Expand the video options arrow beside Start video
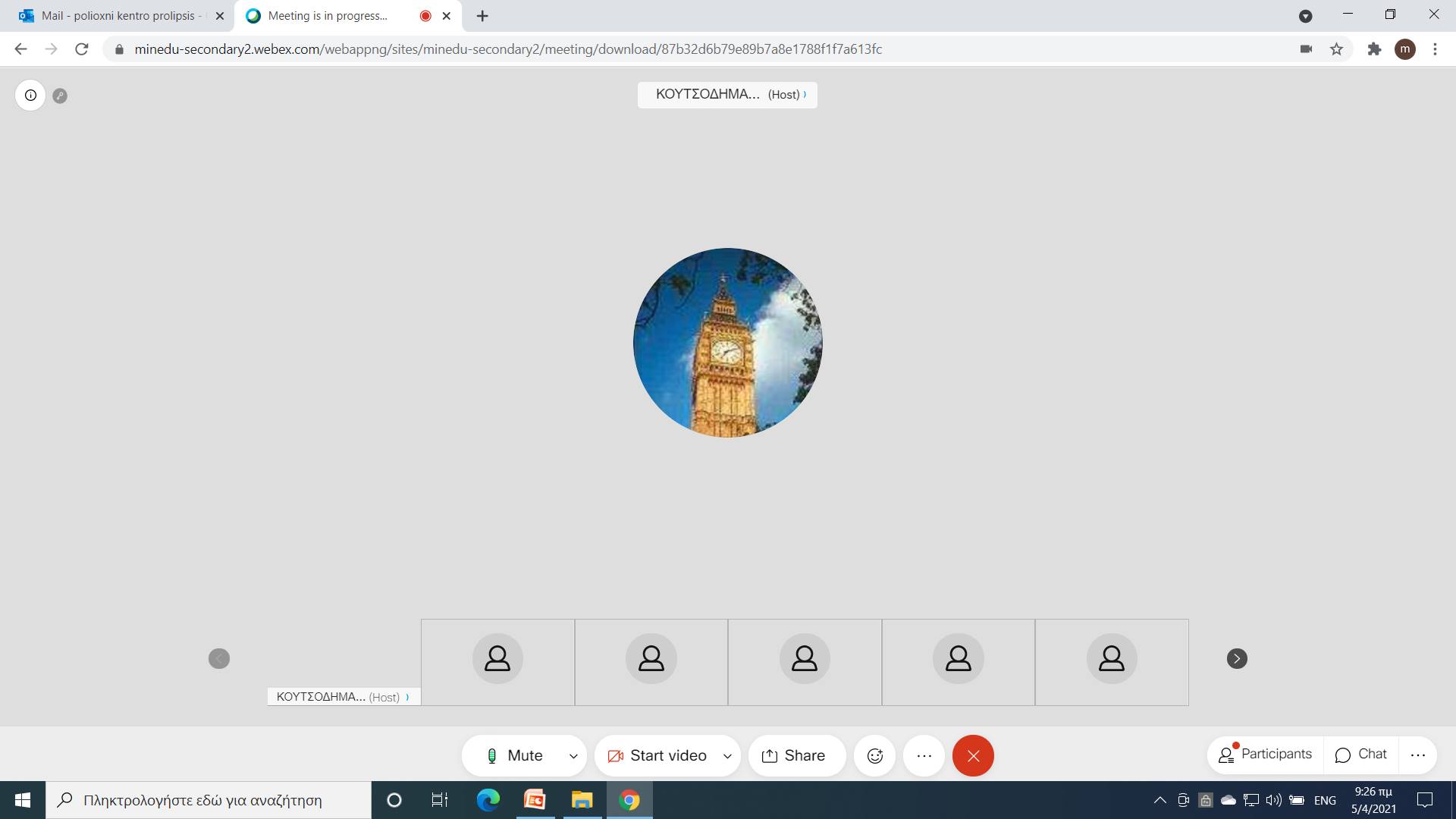 [x=727, y=755]
